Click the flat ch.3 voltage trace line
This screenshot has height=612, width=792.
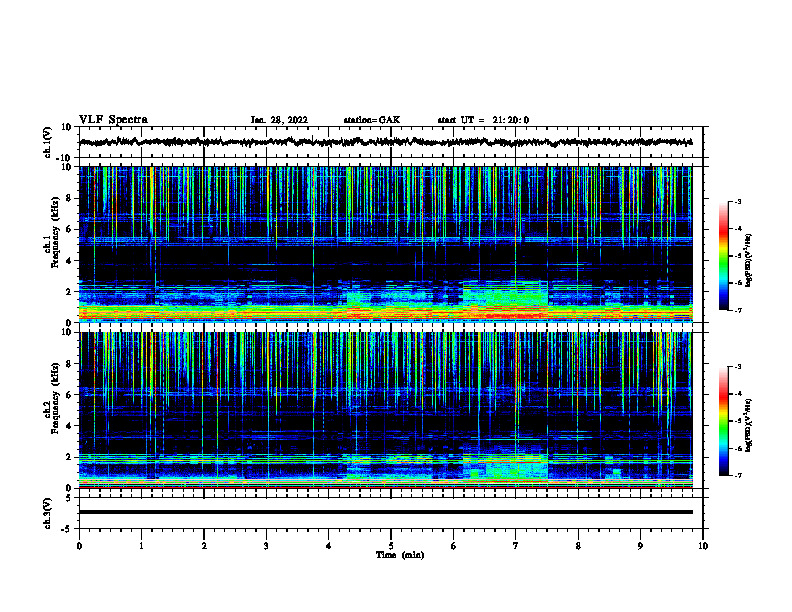(x=385, y=512)
